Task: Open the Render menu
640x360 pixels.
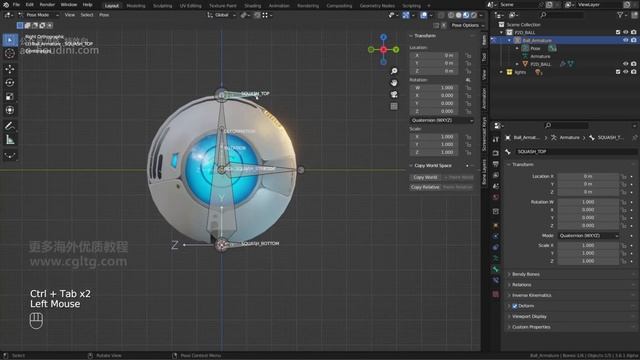Action: [47, 5]
